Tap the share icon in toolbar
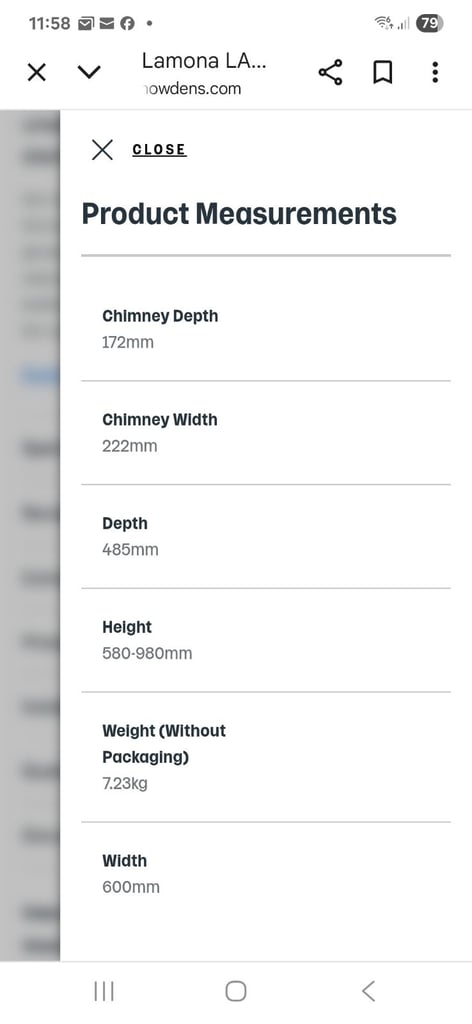 tap(330, 72)
